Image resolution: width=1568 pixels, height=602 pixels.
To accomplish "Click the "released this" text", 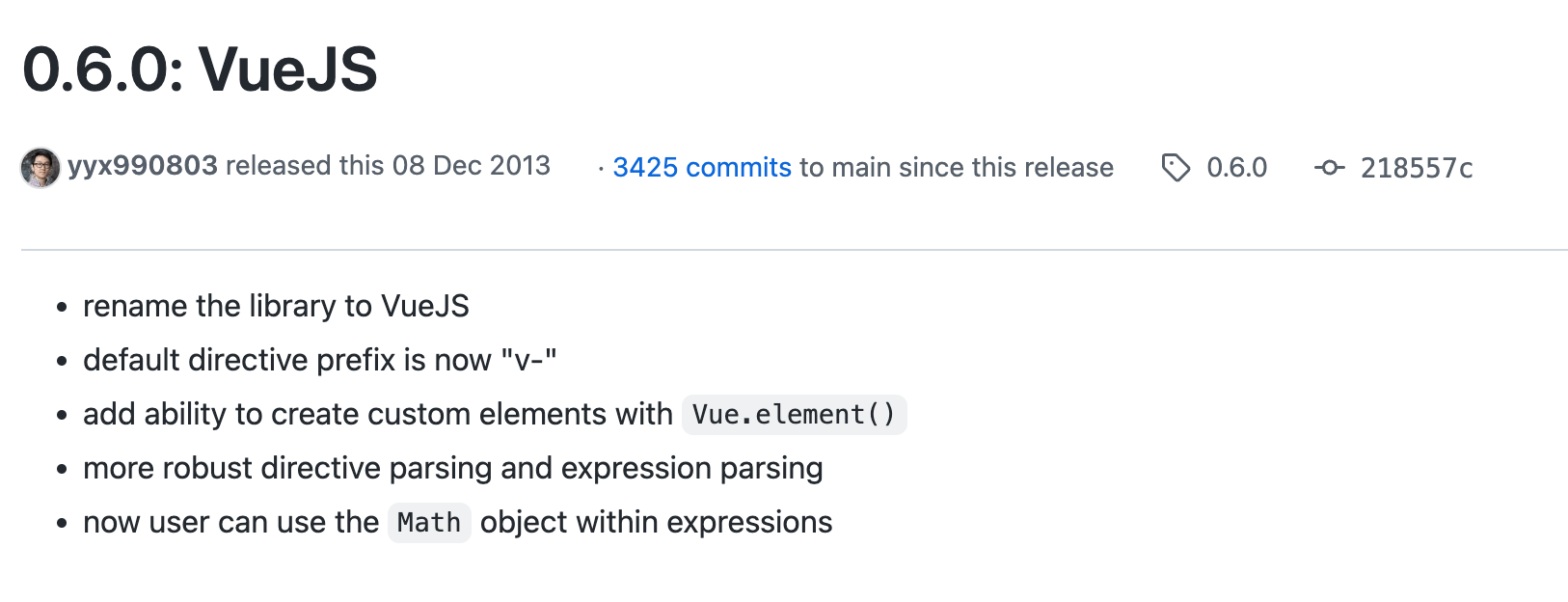I will (x=304, y=166).
